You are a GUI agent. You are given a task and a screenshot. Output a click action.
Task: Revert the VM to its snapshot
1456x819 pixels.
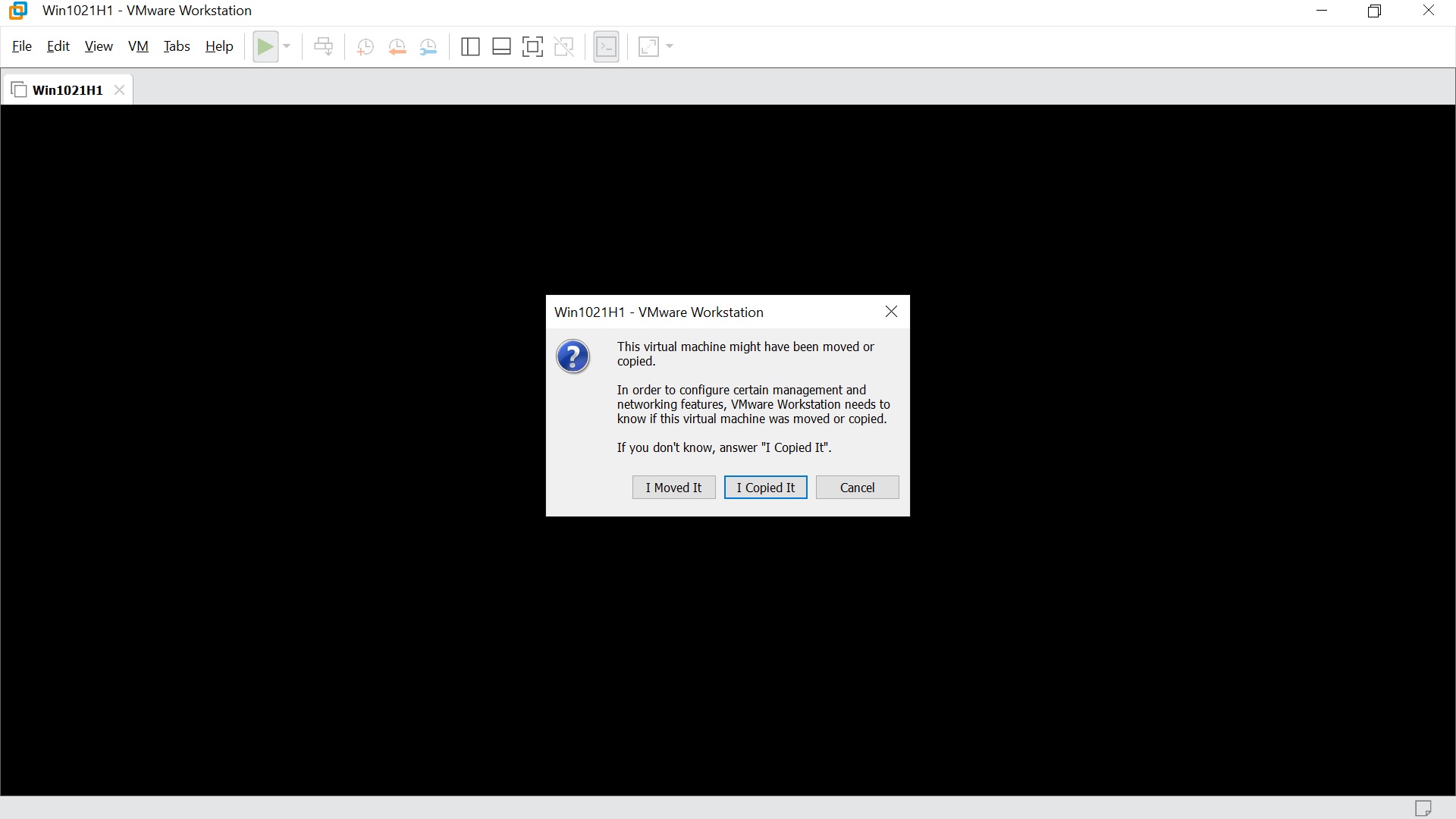(397, 46)
